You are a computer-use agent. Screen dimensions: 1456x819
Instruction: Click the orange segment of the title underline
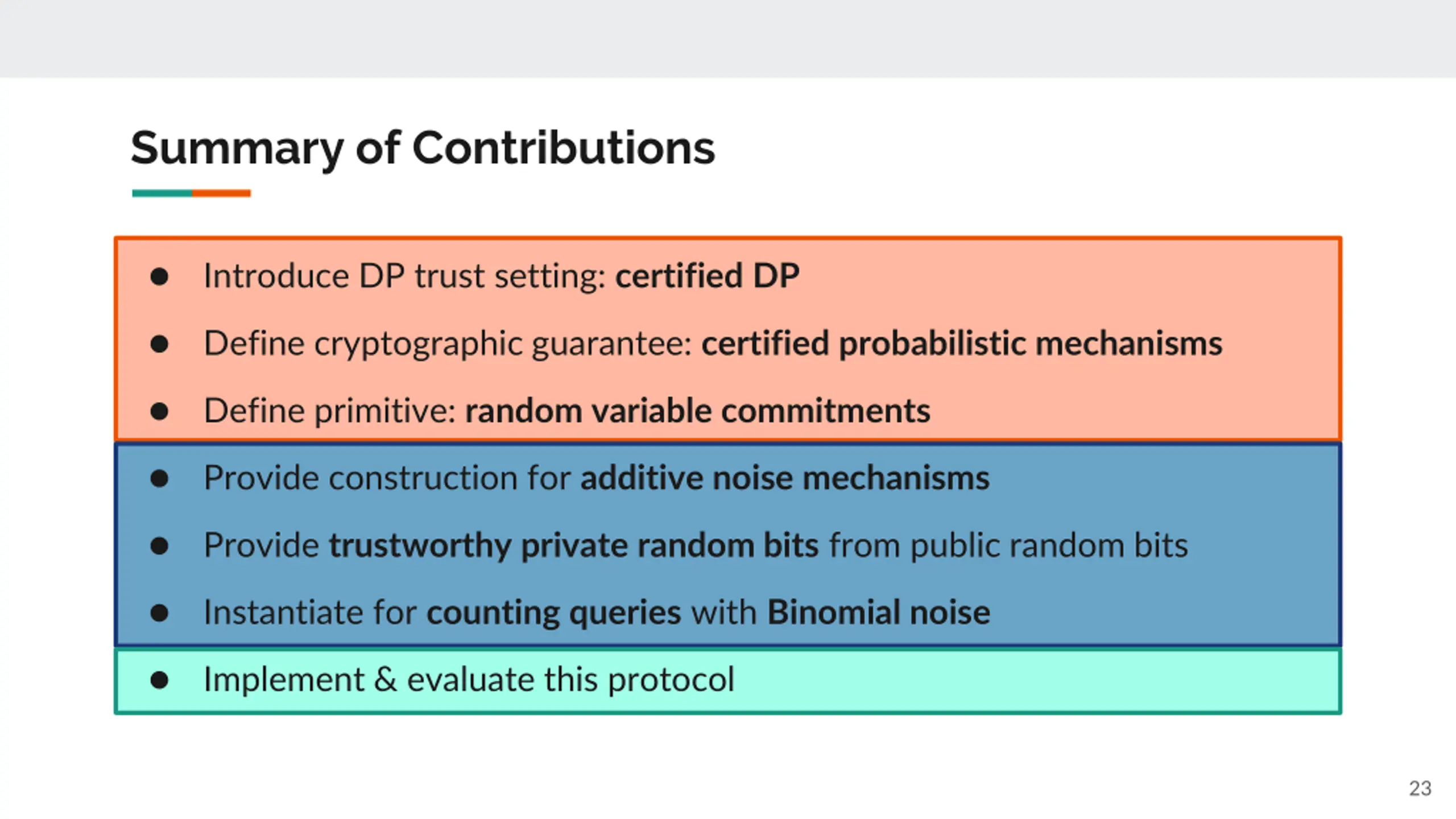coord(221,193)
